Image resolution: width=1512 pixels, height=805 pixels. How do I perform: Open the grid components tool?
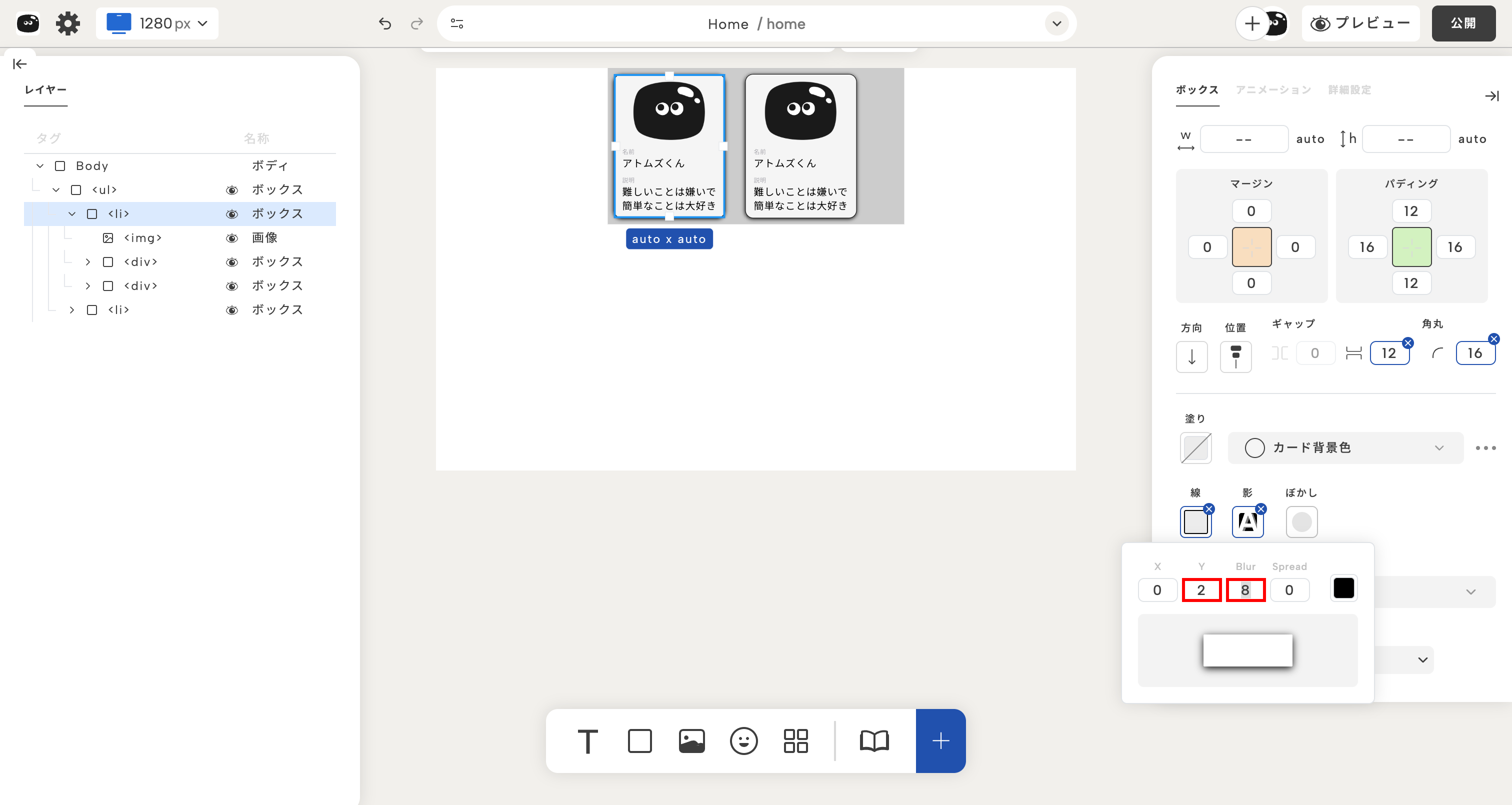795,741
